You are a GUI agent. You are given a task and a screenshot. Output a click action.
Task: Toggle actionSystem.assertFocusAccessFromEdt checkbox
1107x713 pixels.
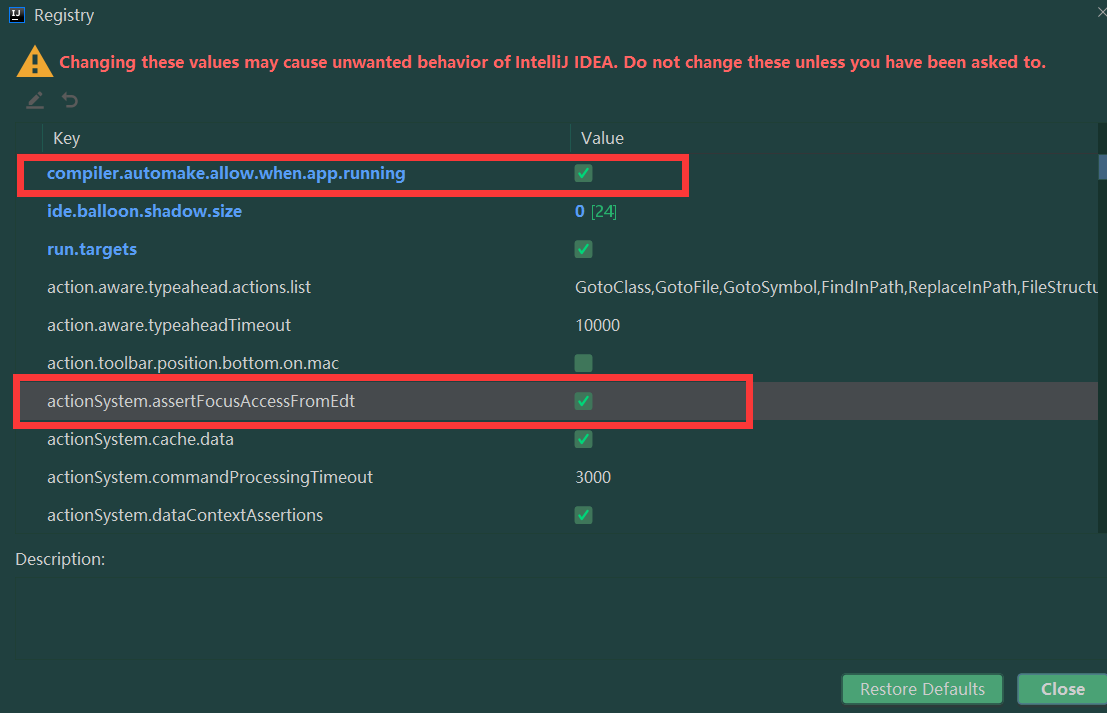click(583, 401)
